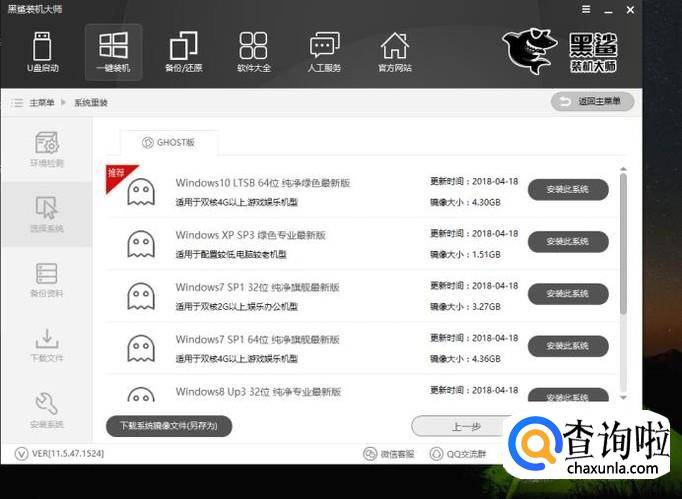Install Windows7 SP1 64位 system
Screen dimensions: 682x499
pyautogui.click(x=568, y=346)
